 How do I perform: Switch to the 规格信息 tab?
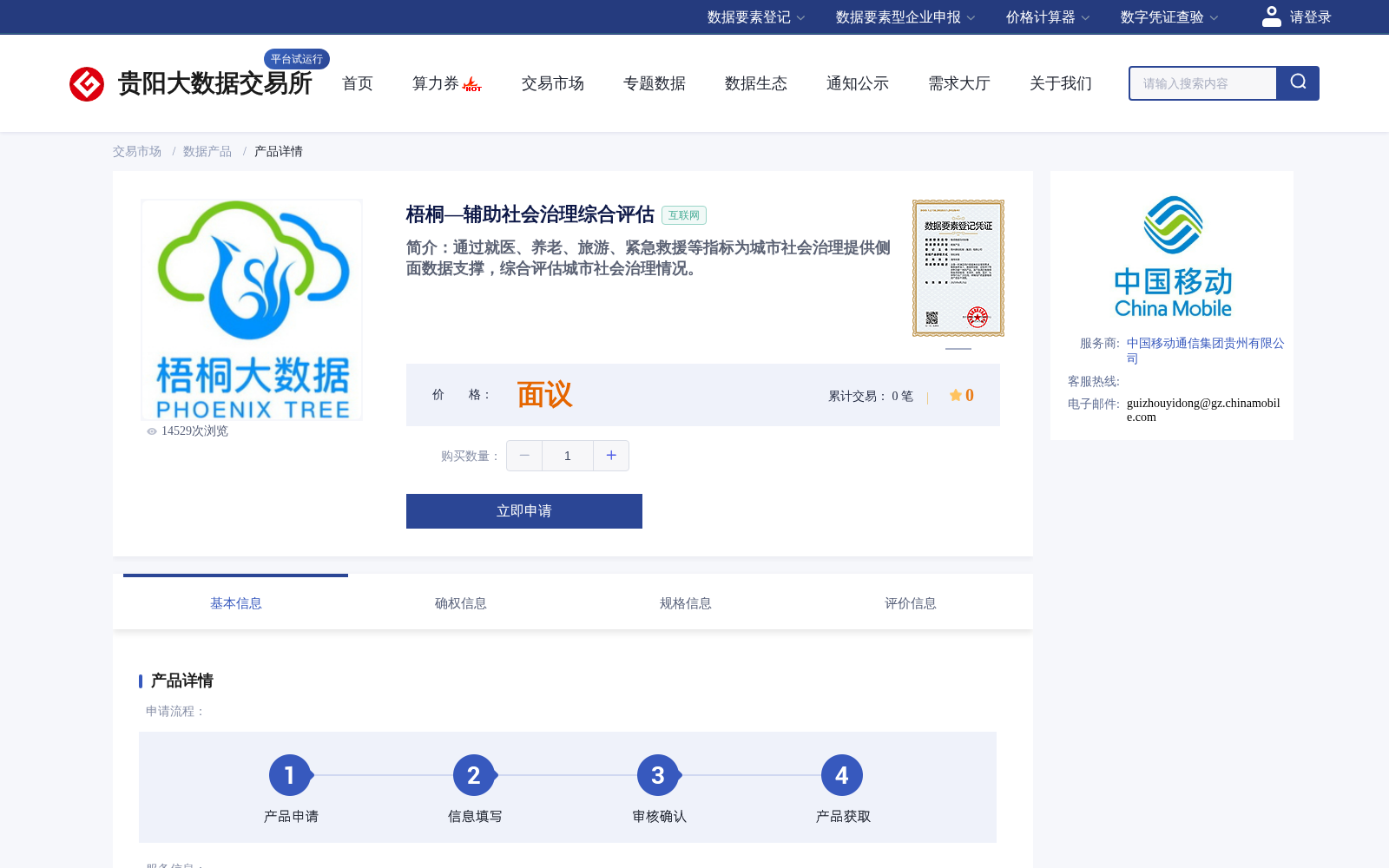pyautogui.click(x=686, y=603)
